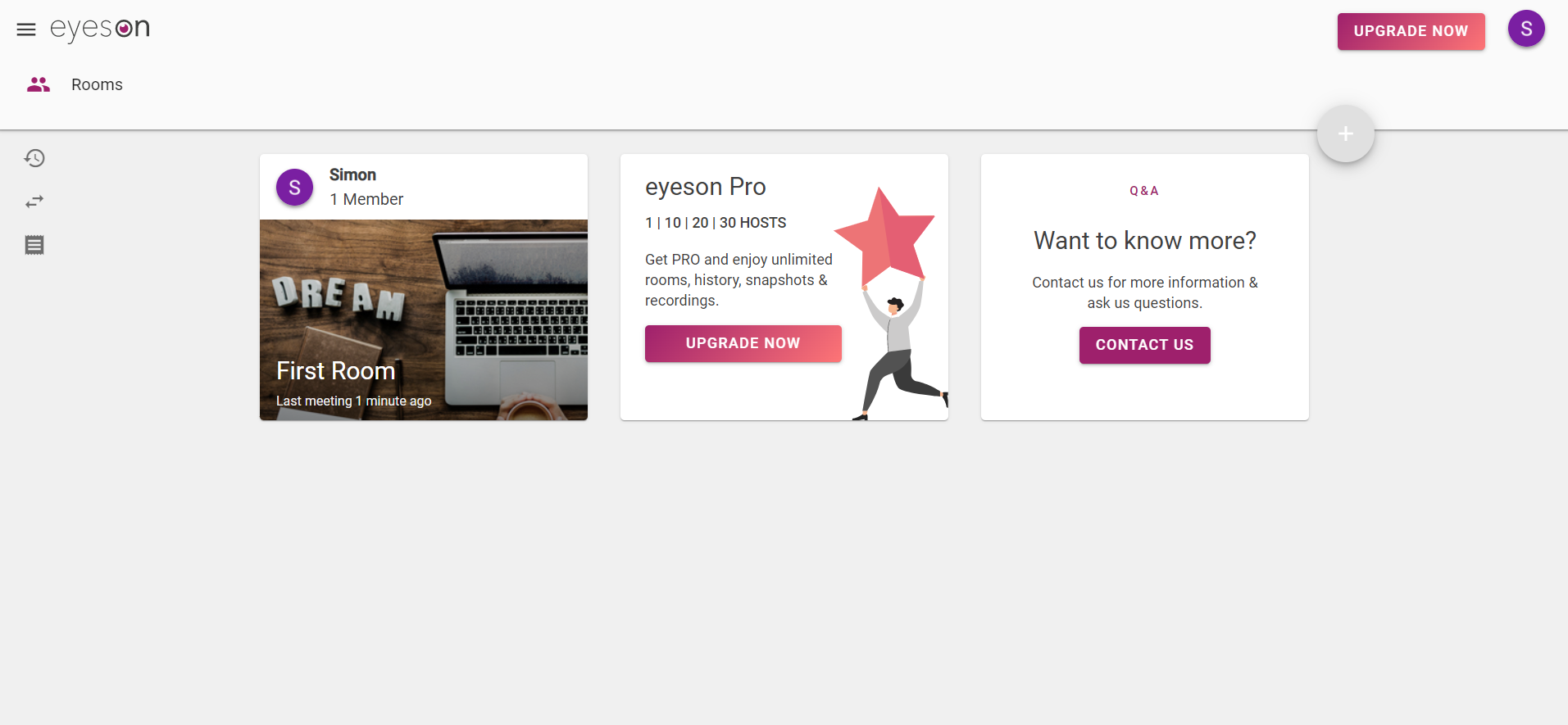Viewport: 1568px width, 725px height.
Task: Open the meeting history icon in sidebar
Action: click(x=34, y=158)
